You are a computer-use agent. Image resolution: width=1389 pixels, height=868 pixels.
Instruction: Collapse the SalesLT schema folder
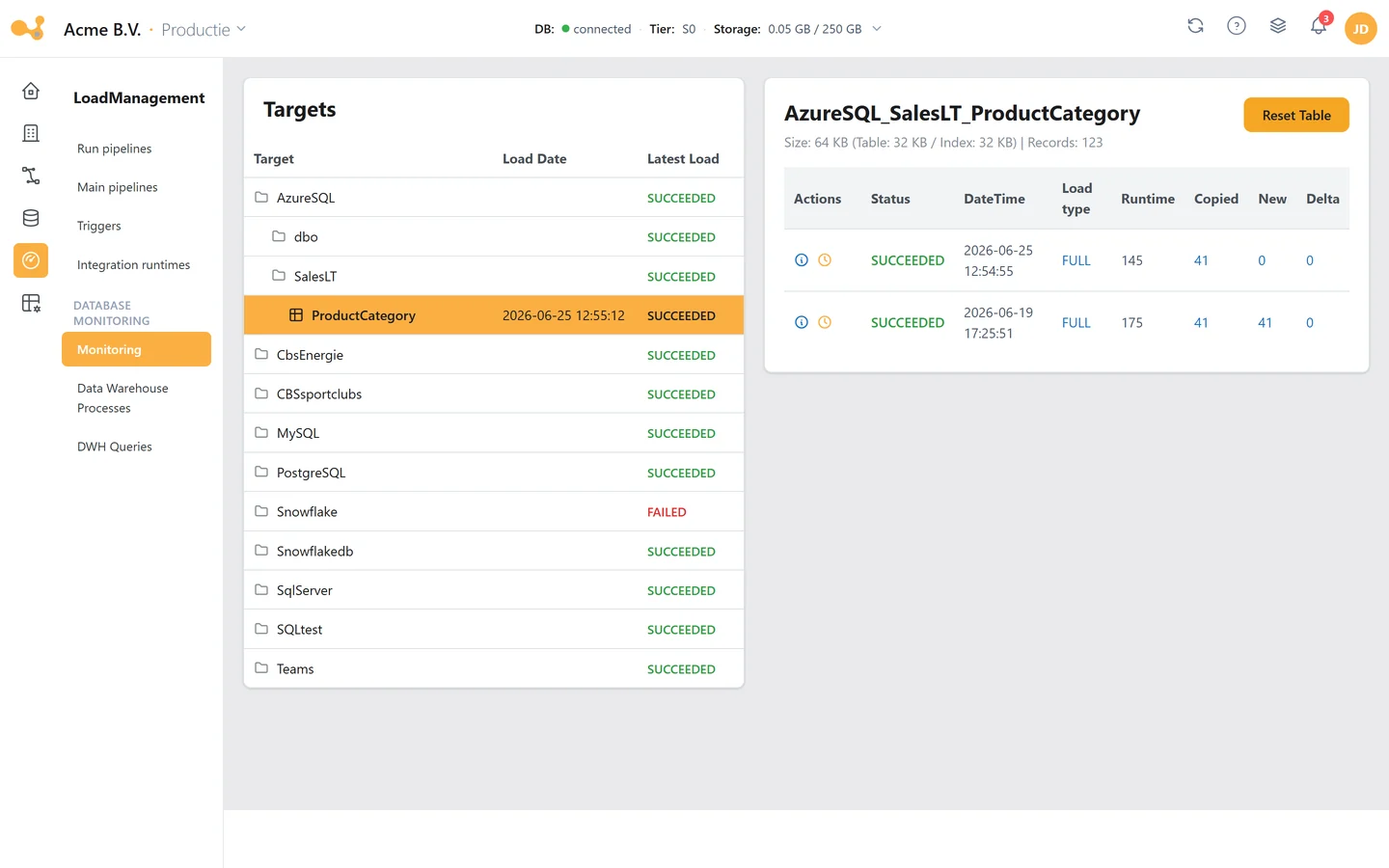tap(494, 276)
